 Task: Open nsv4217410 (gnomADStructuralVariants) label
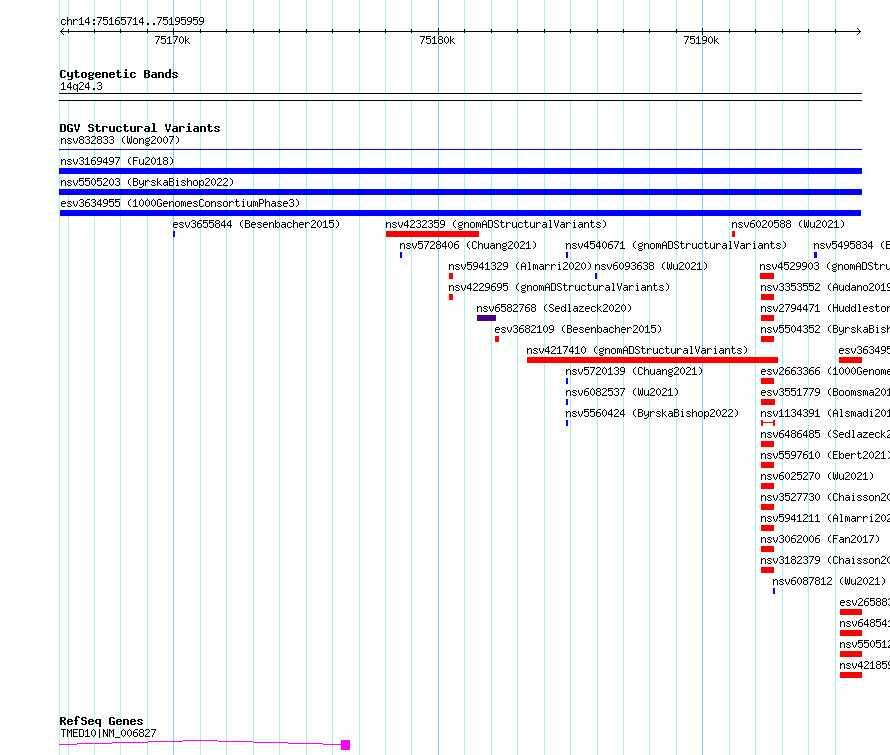click(x=637, y=350)
